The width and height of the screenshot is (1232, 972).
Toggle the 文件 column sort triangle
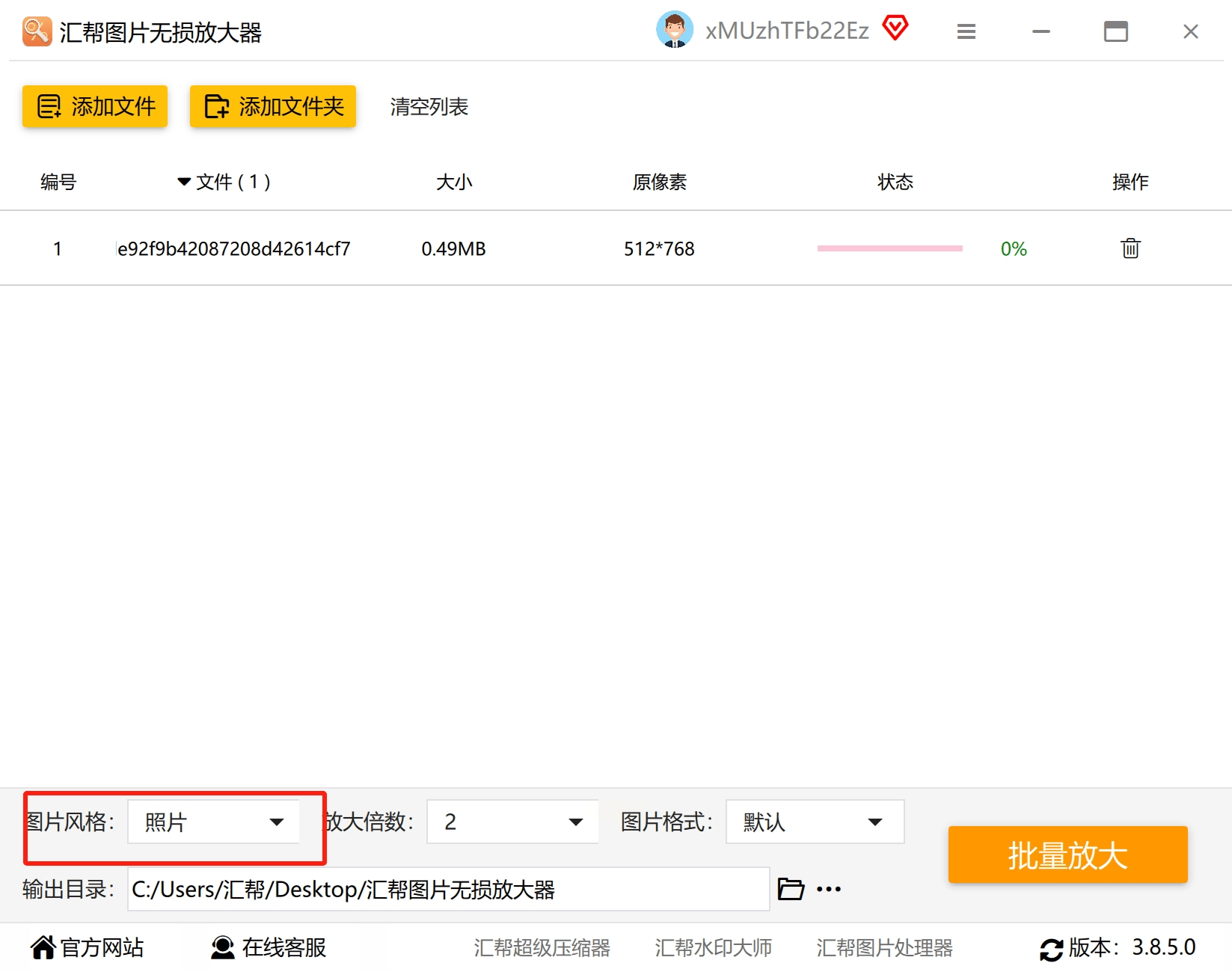(x=183, y=181)
